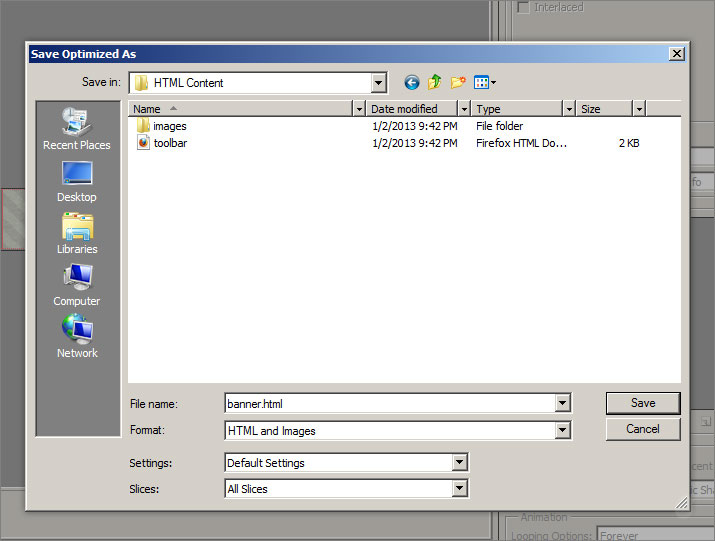Click the Save button
Image resolution: width=715 pixels, height=541 pixels.
coord(643,403)
